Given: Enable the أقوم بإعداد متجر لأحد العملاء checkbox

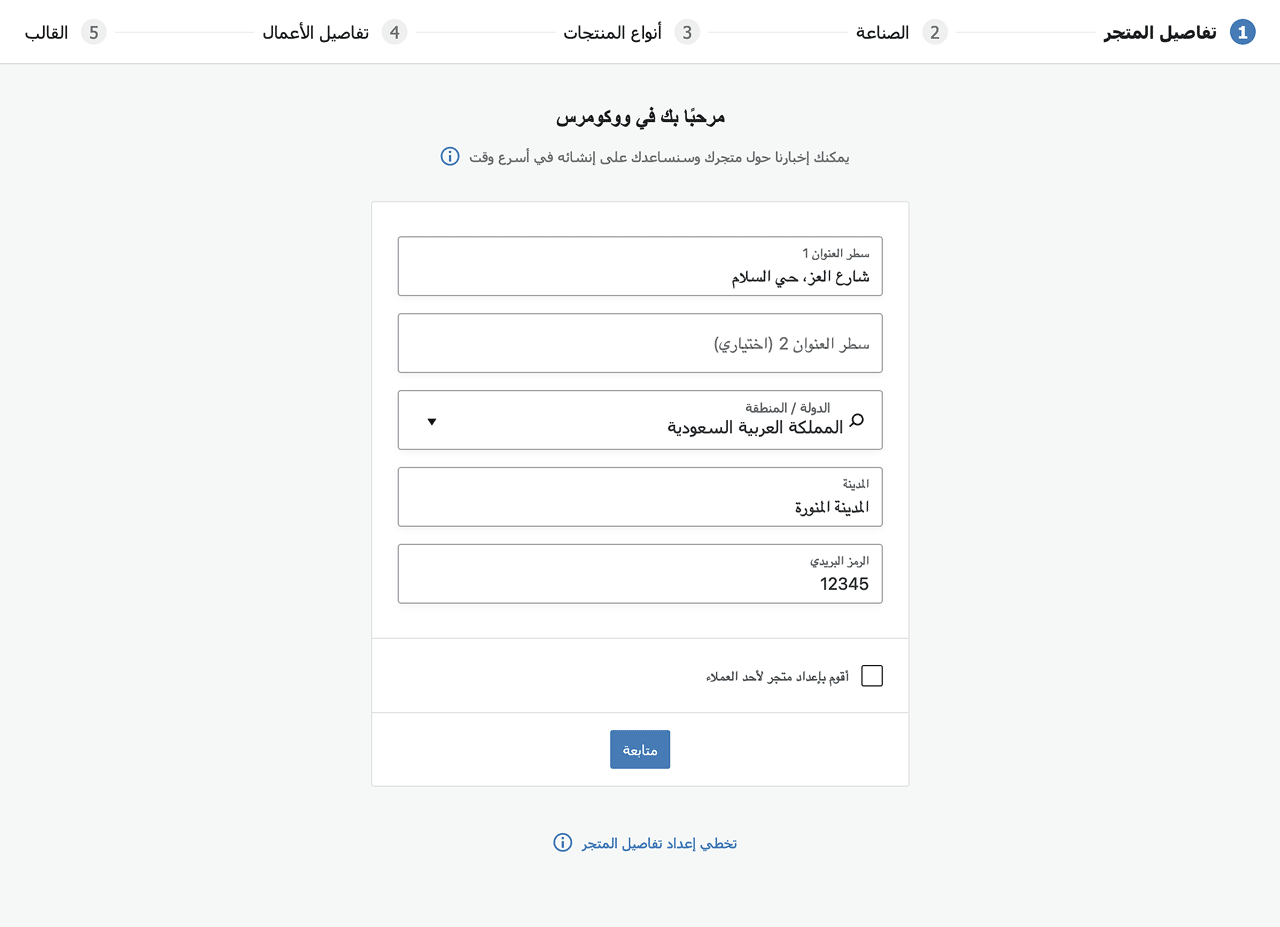Looking at the screenshot, I should click(871, 675).
